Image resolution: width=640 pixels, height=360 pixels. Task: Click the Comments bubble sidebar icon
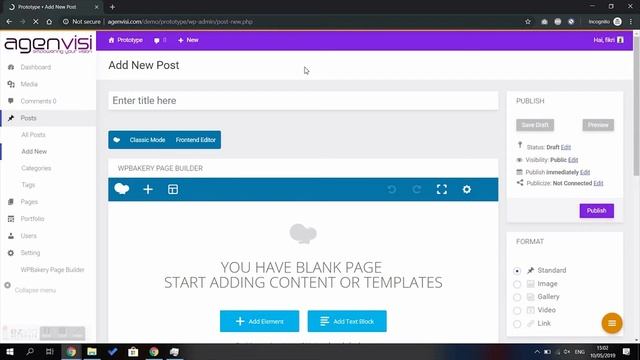[x=11, y=101]
